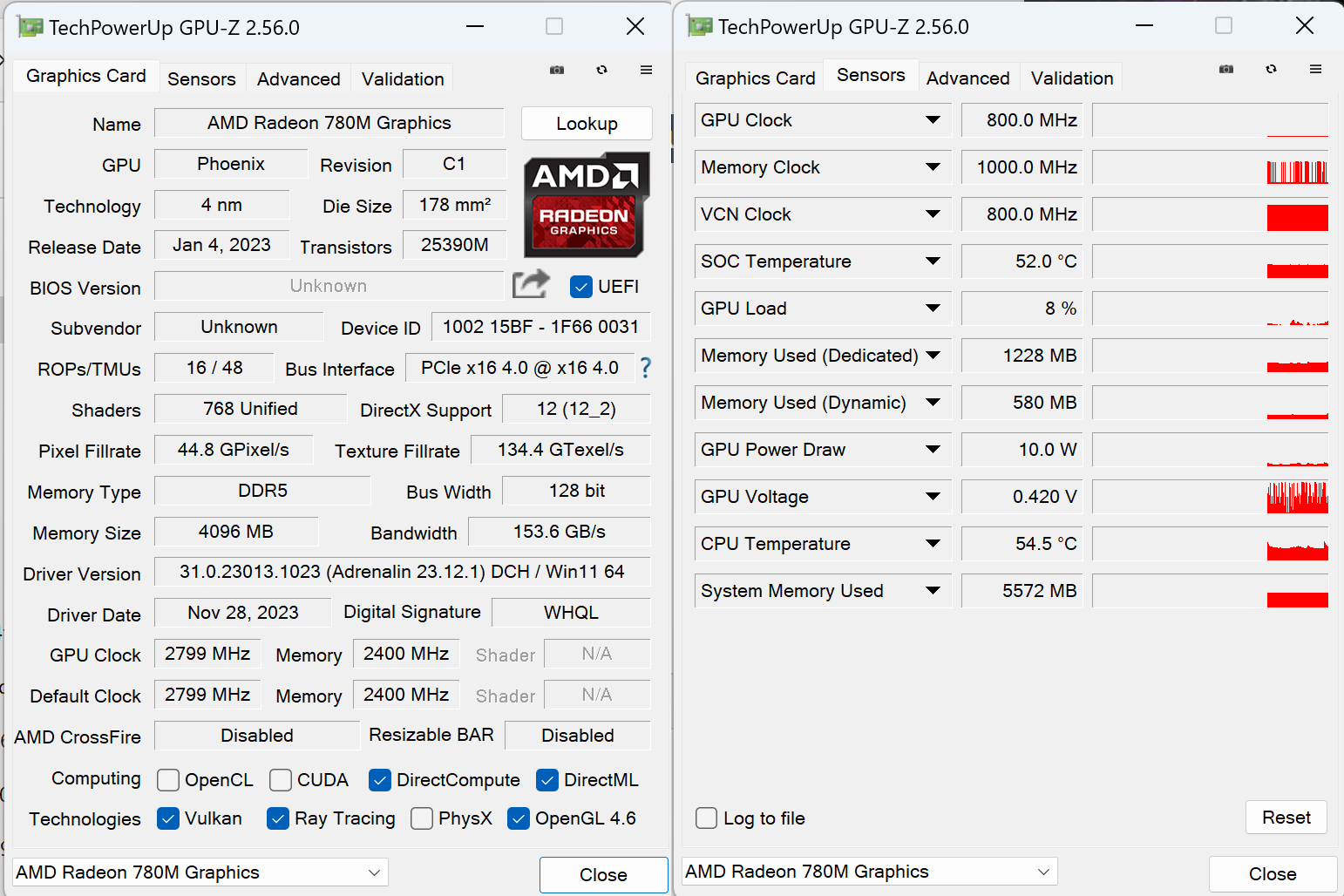Click the screenshot camera icon in left GPU-Z window
This screenshot has height=896, width=1344.
pyautogui.click(x=557, y=70)
